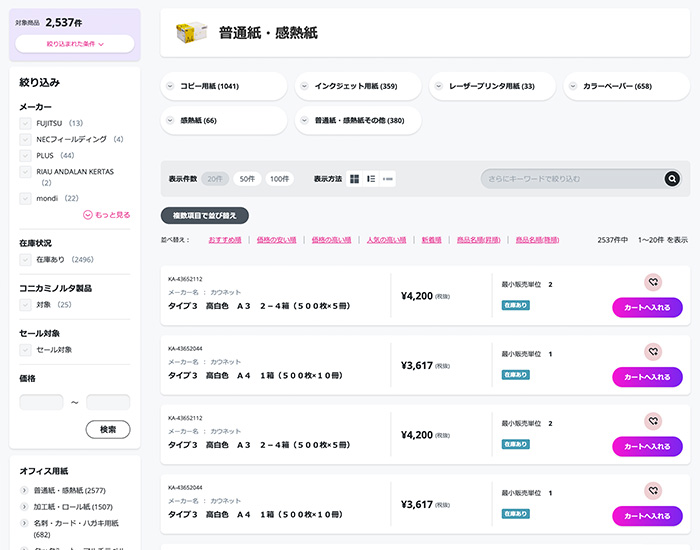
Task: Enable the 在庫あり stock filter checkbox
Action: click(26, 259)
